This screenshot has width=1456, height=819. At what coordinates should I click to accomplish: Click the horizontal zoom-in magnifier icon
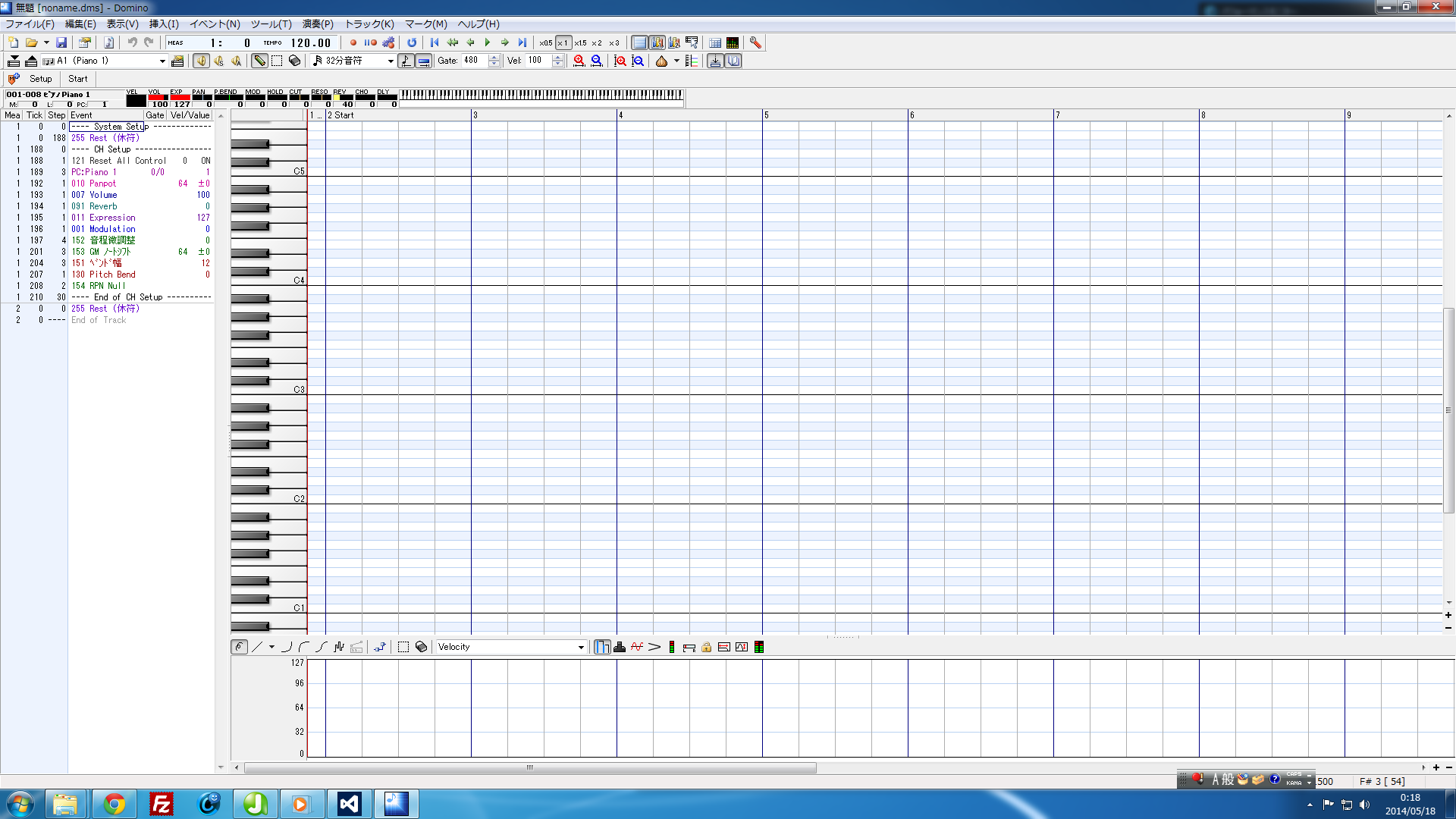point(579,61)
